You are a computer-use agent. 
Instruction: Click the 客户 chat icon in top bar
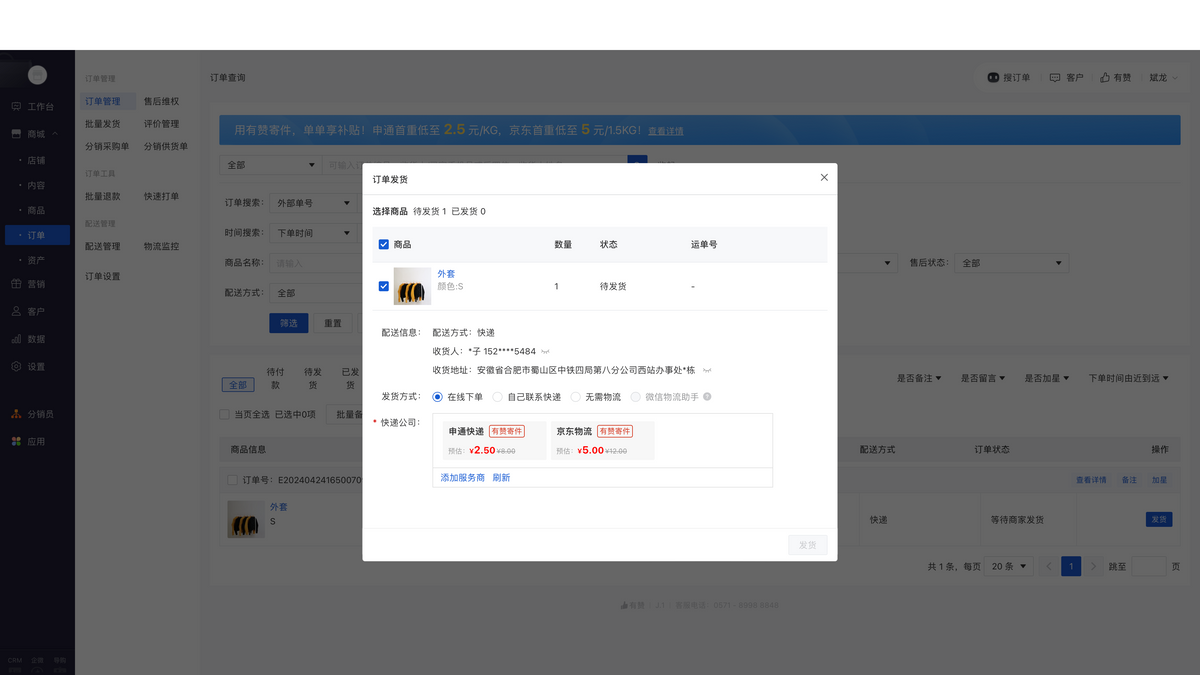(1055, 77)
